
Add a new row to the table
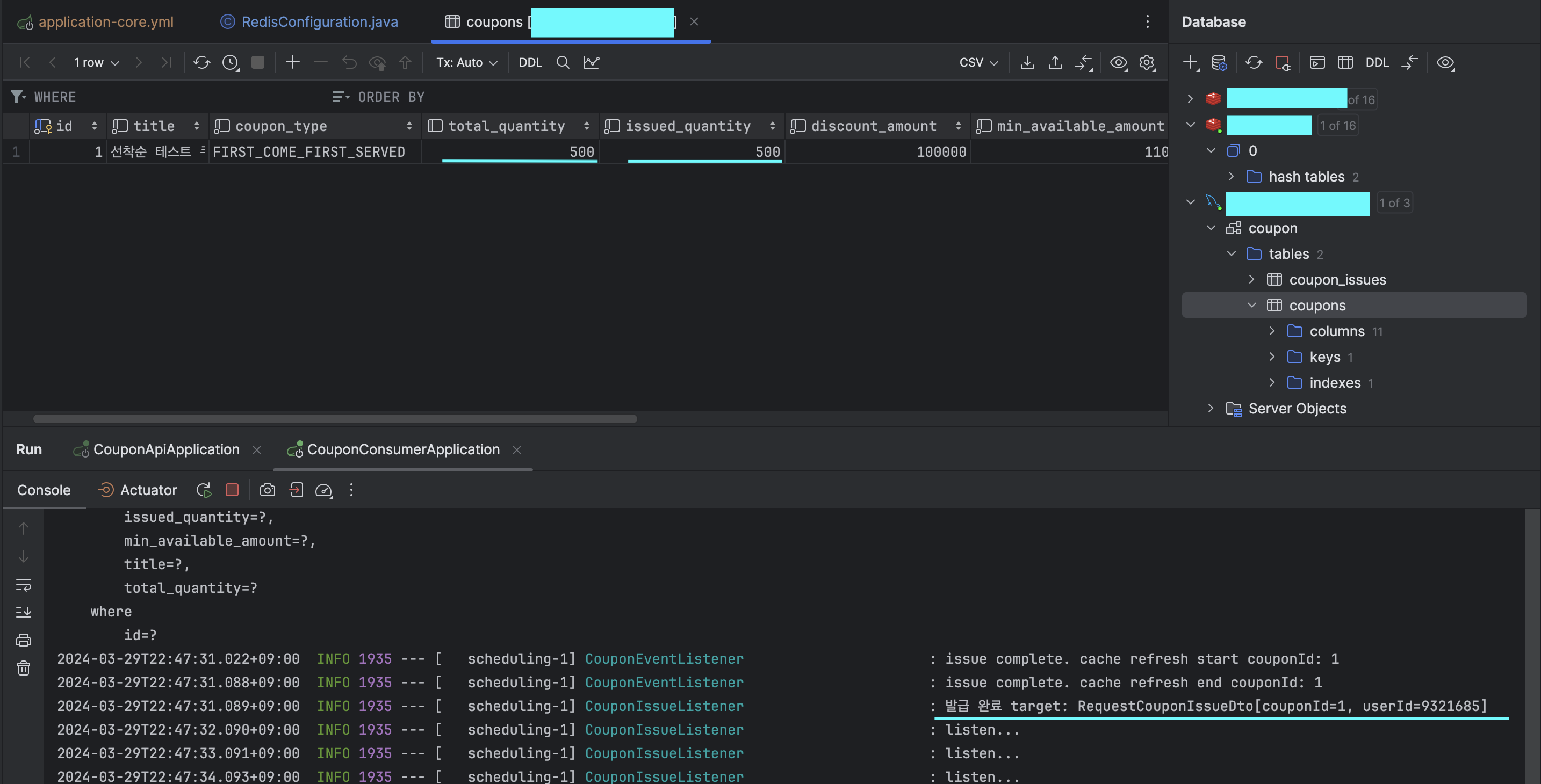click(292, 62)
